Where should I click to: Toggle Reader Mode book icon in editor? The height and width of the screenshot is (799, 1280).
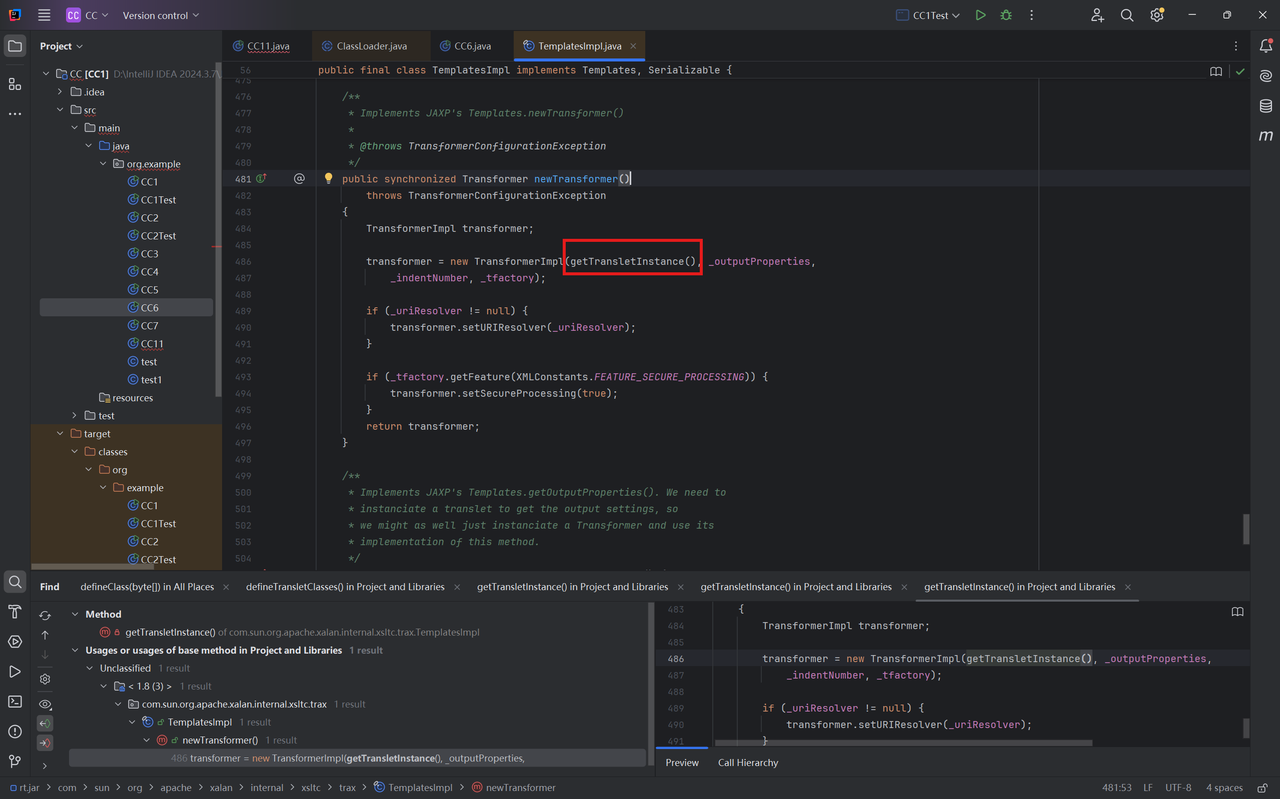click(1216, 71)
